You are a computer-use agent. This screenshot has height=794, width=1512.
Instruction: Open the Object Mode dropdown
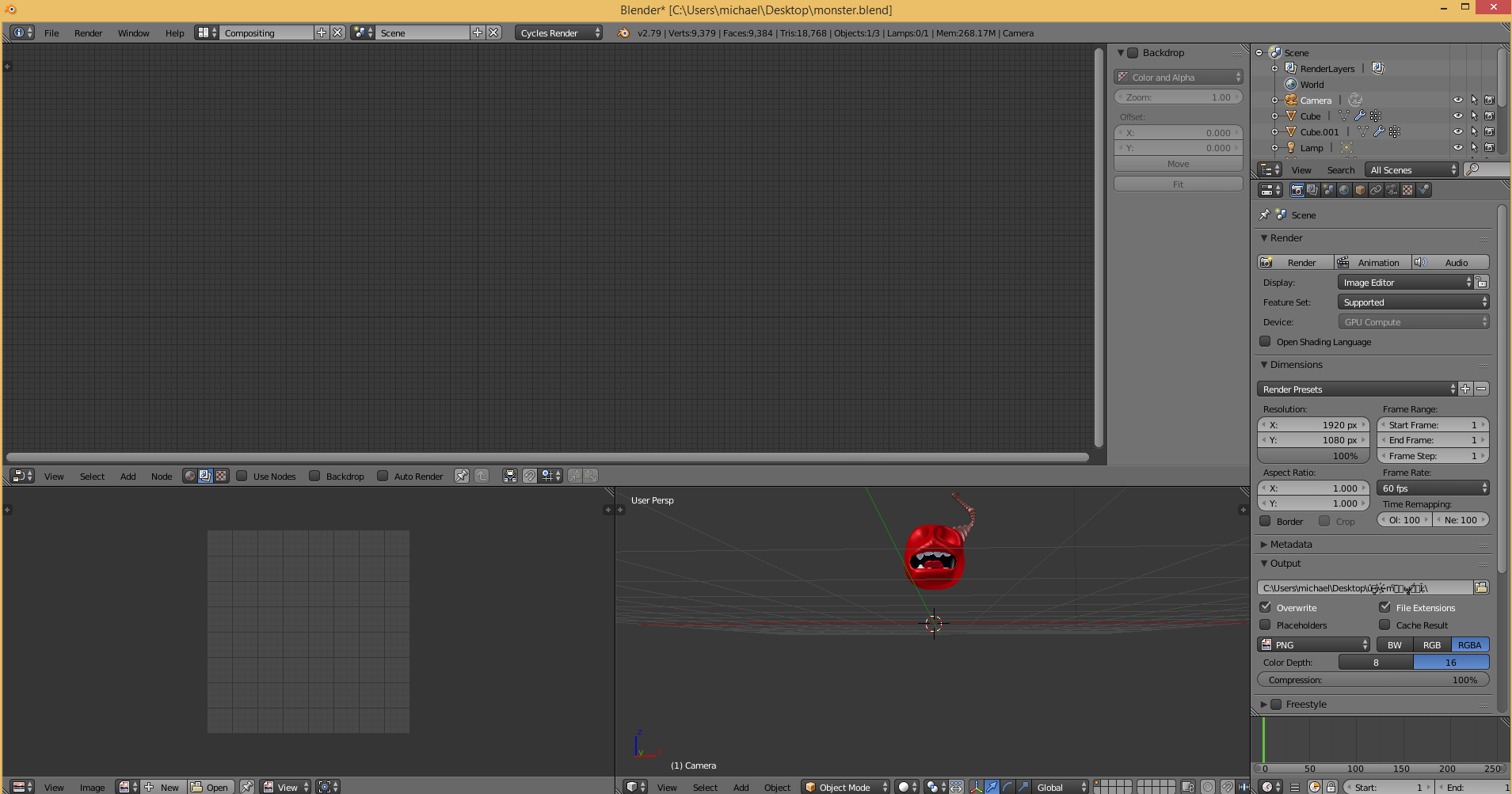coord(845,787)
